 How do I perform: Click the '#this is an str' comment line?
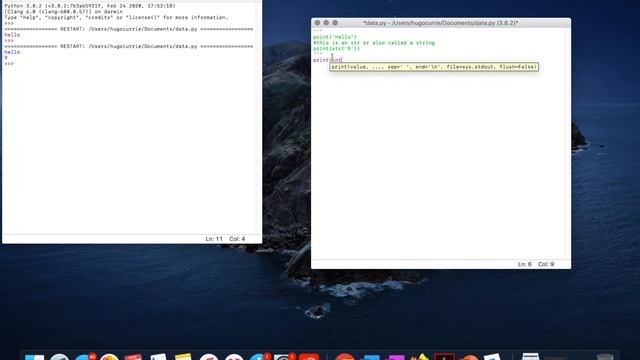(x=374, y=43)
